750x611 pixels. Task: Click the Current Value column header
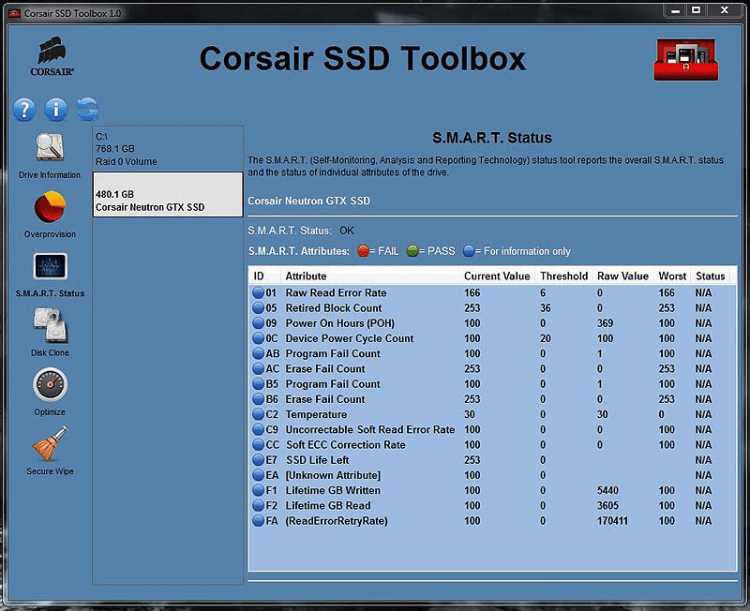coord(496,276)
